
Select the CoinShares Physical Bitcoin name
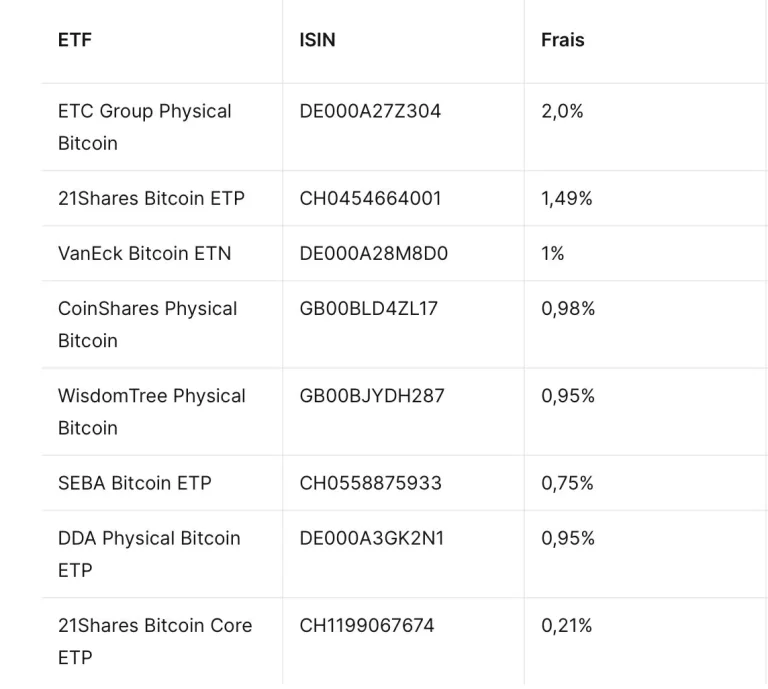(x=147, y=324)
